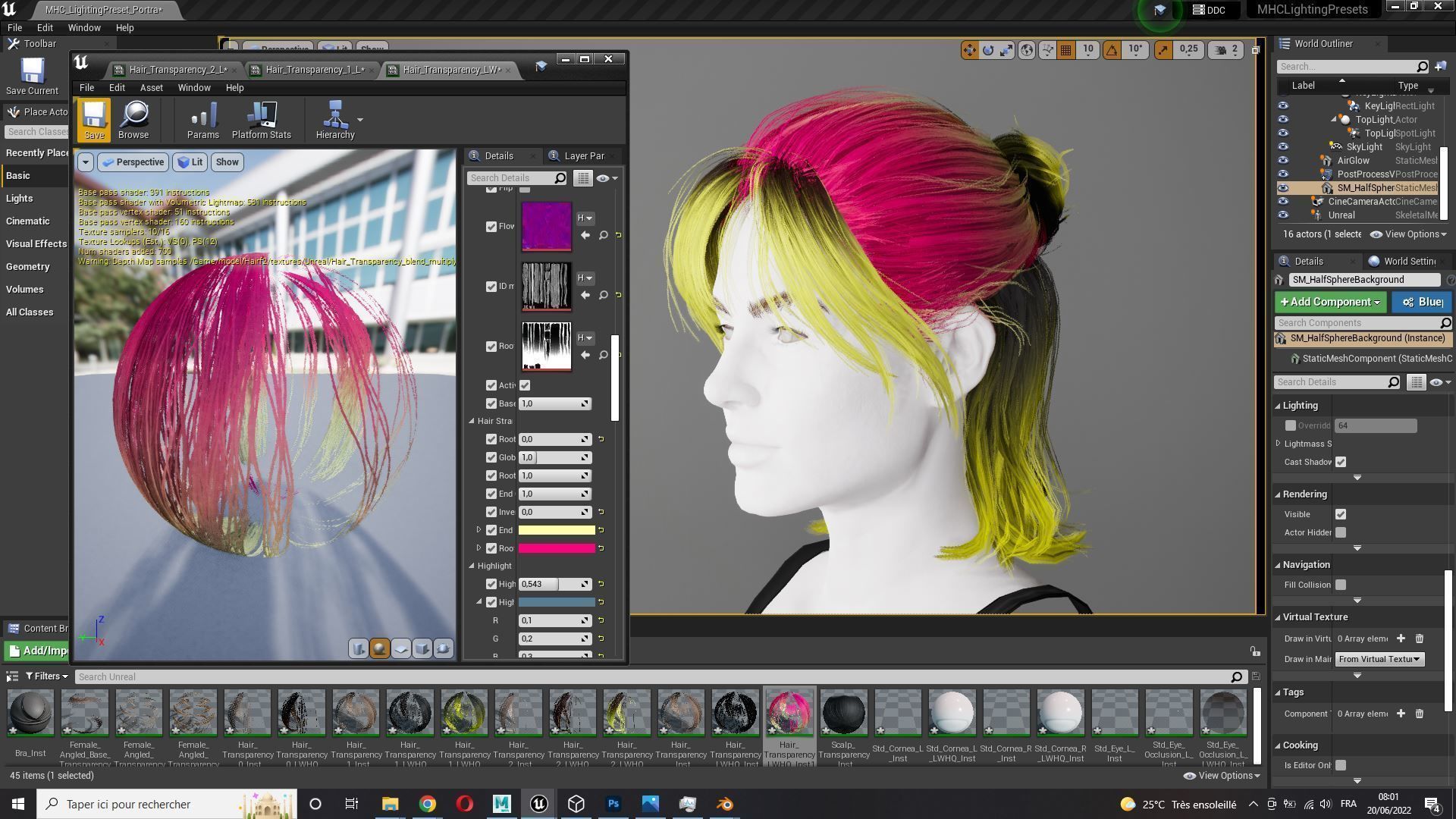Open Browse in the material editor toolbar
The height and width of the screenshot is (819, 1456).
click(133, 120)
